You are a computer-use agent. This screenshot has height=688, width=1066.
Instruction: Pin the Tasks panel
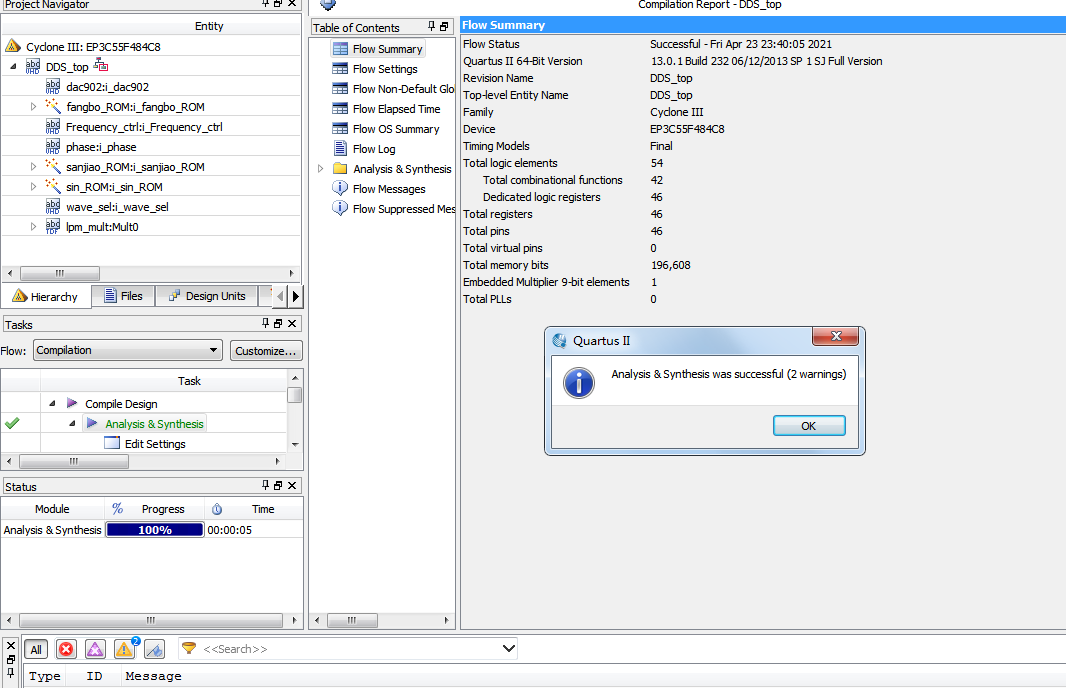pyautogui.click(x=266, y=324)
